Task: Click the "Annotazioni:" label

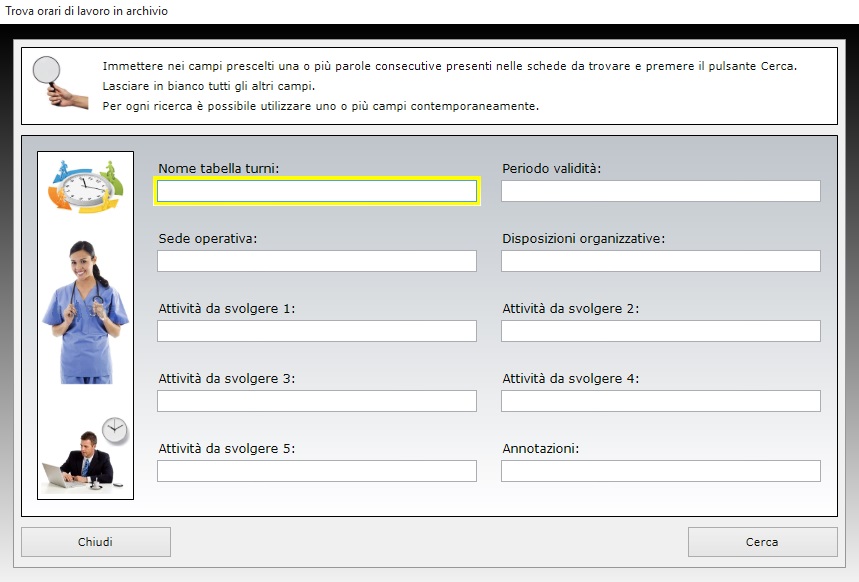Action: 541,449
